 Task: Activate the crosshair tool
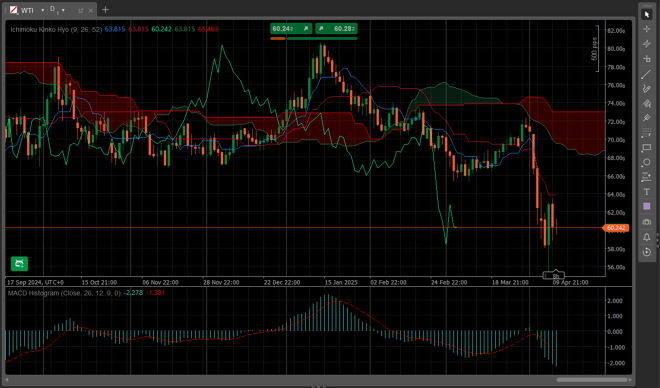pyautogui.click(x=647, y=29)
